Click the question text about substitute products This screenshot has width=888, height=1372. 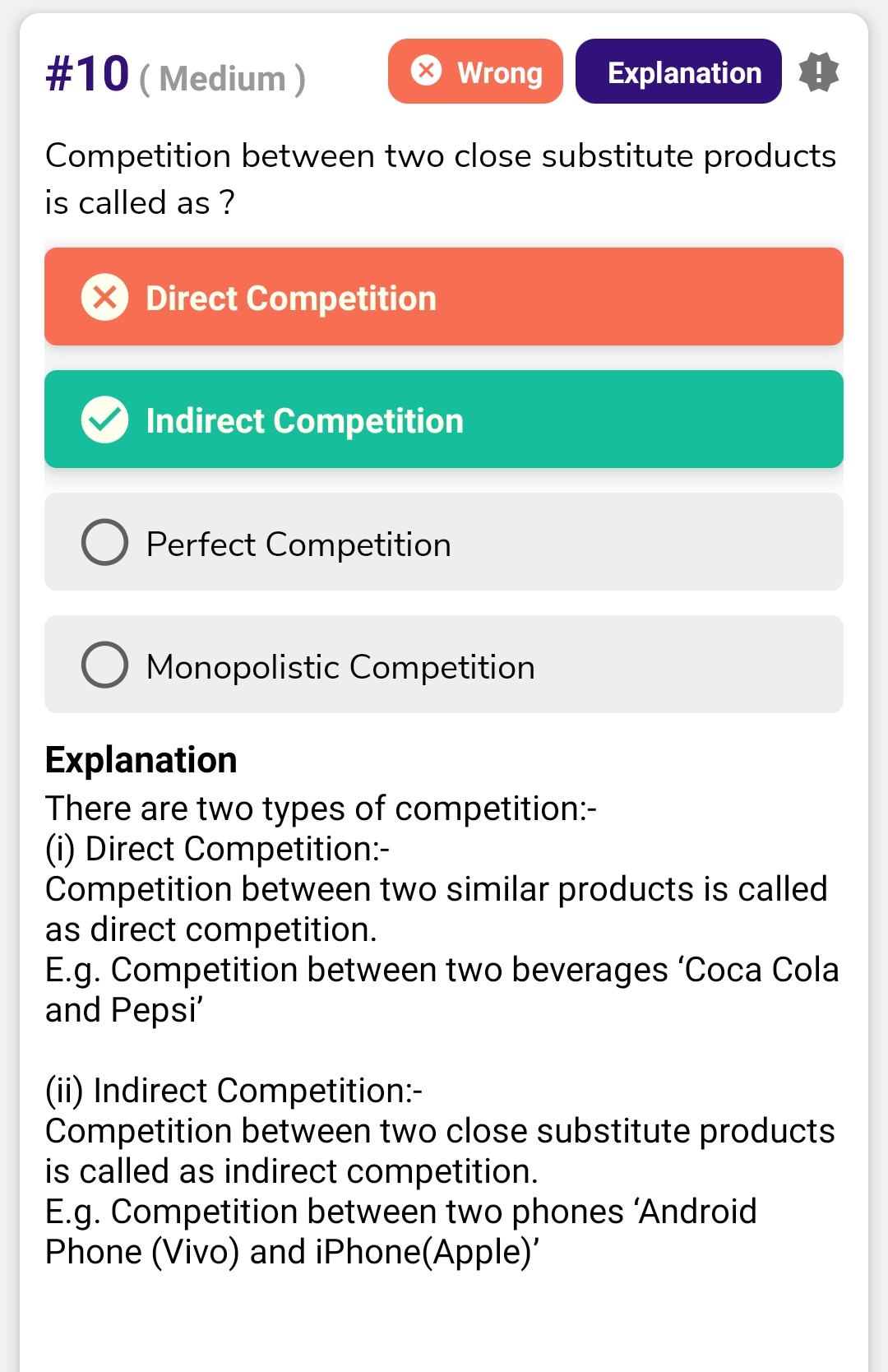pos(440,178)
